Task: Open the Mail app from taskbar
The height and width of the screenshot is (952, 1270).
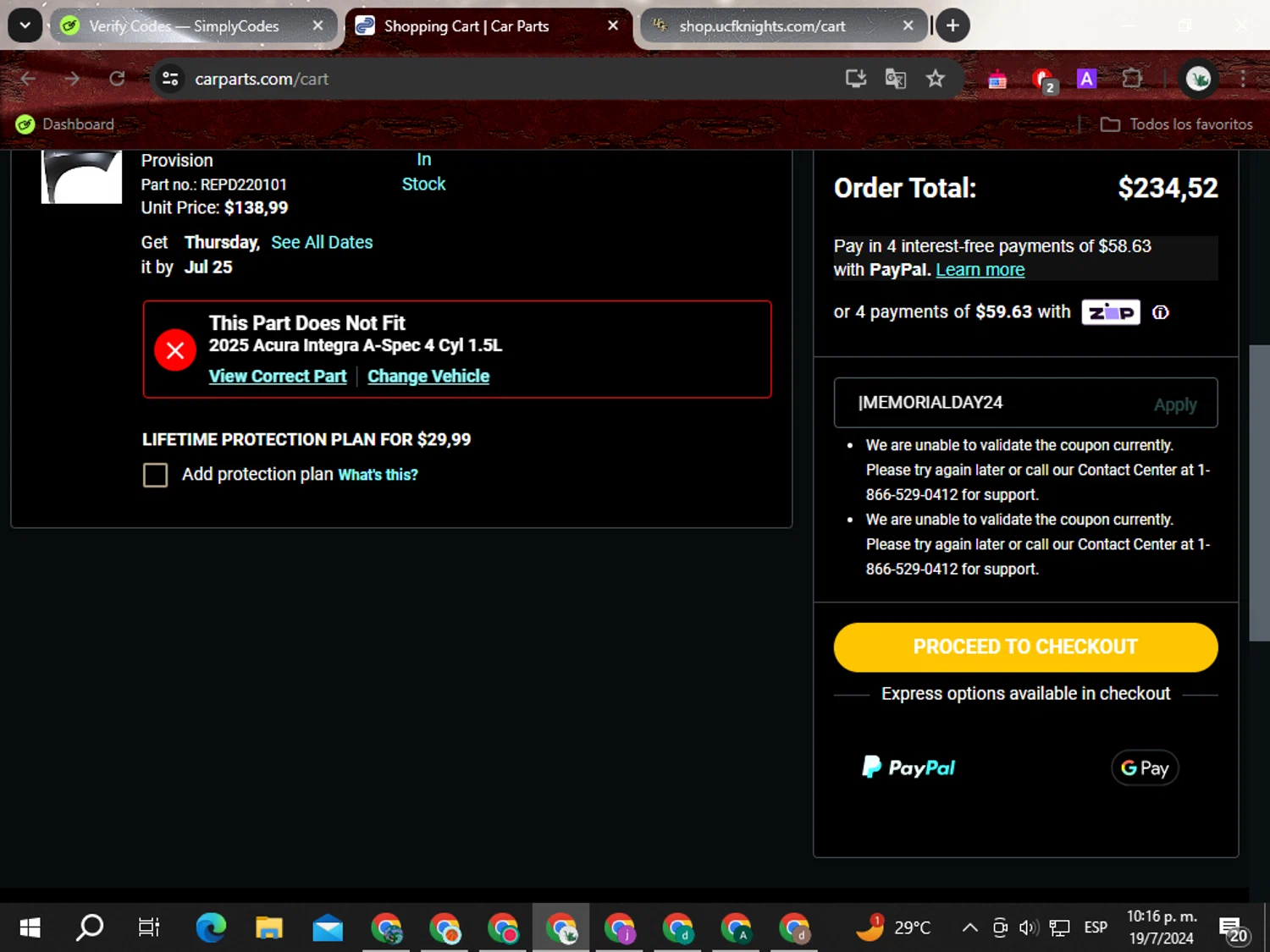Action: coord(328,927)
